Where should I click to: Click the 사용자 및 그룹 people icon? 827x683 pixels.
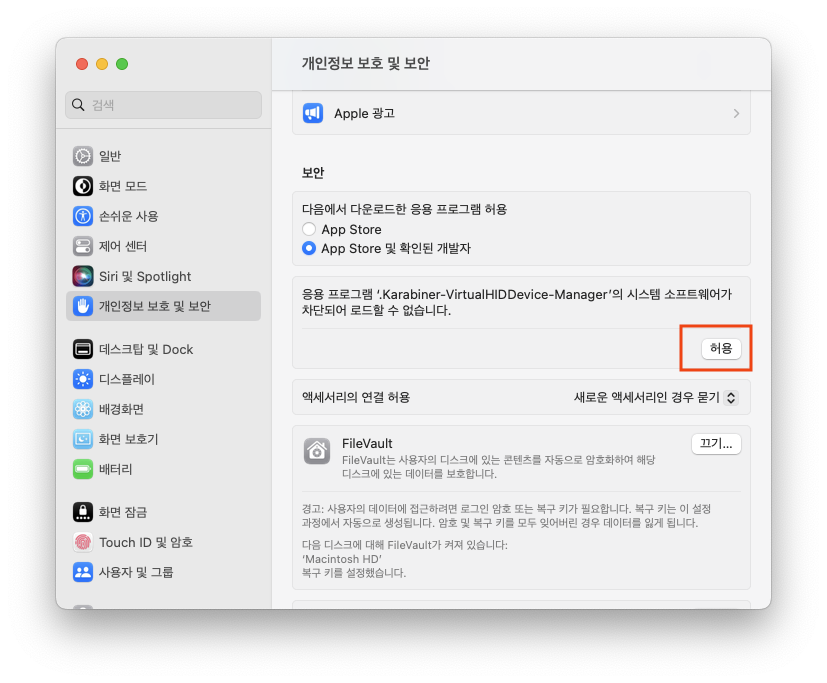83,572
